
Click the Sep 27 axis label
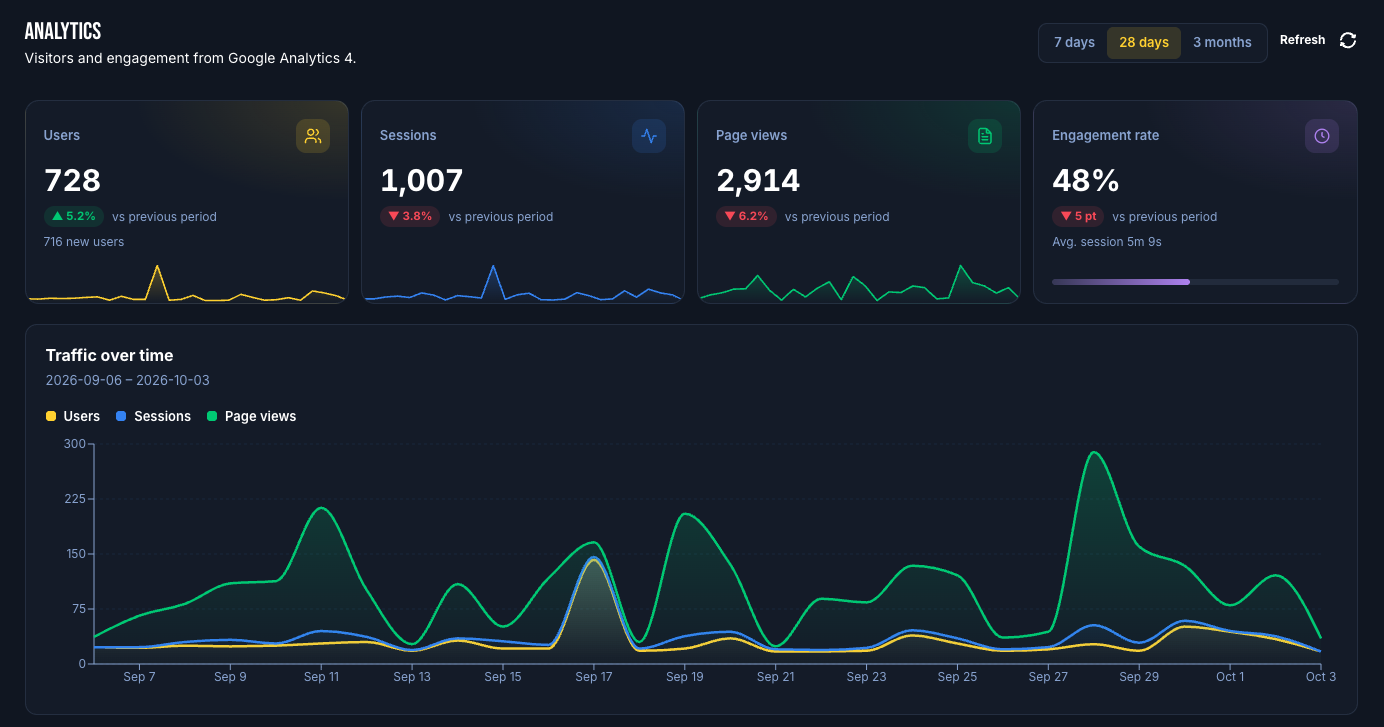(x=1048, y=677)
